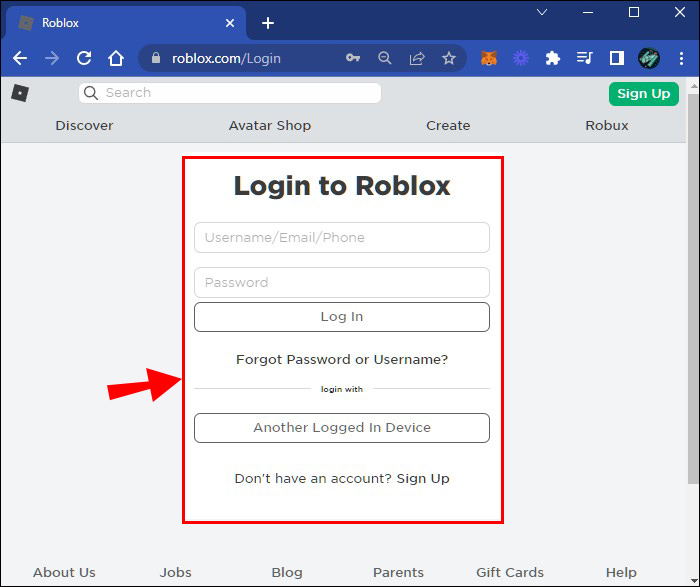The image size is (700, 587).
Task: Close the Roblox tab
Action: click(x=230, y=23)
